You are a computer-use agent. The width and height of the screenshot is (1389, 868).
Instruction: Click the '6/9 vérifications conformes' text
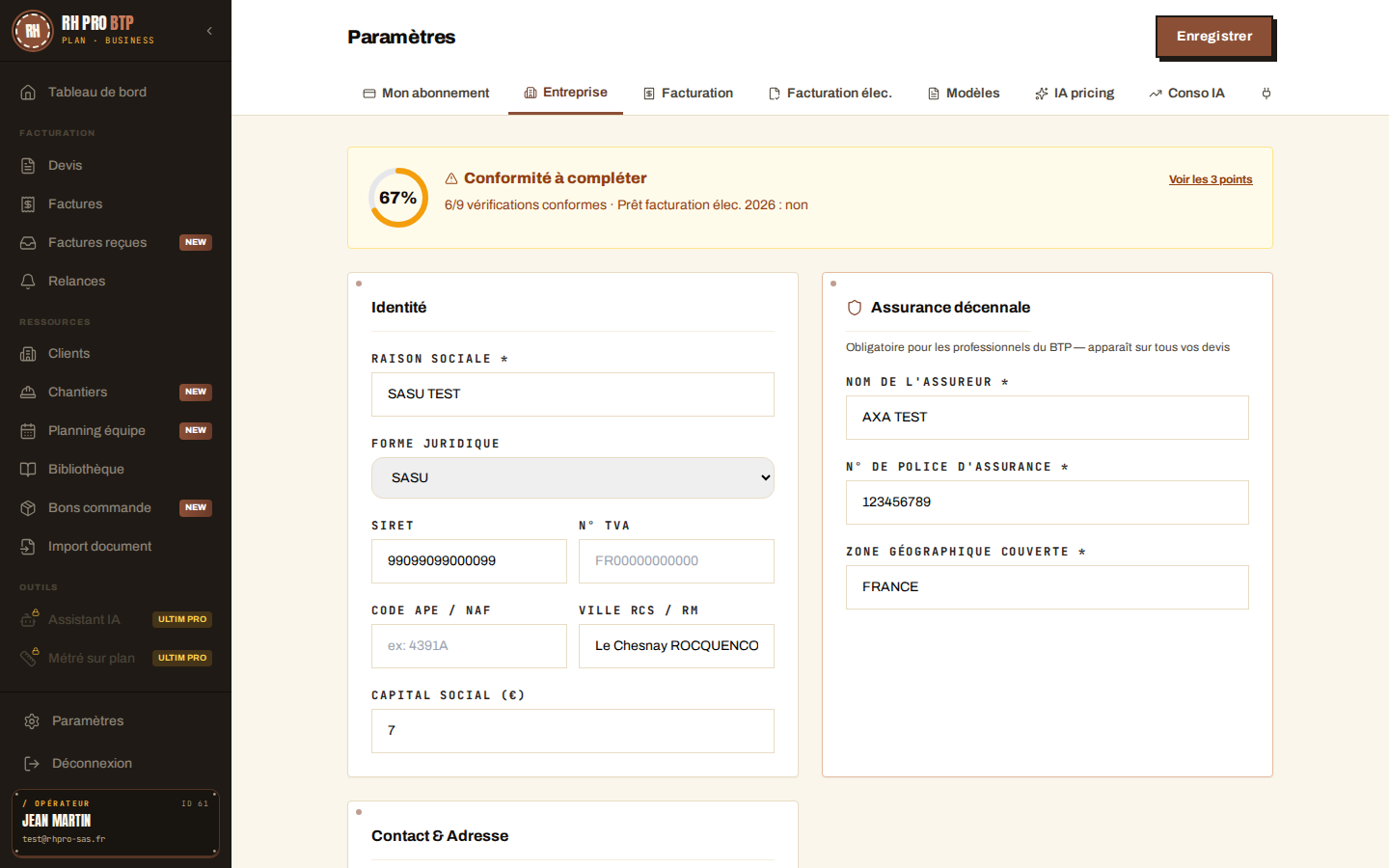(x=526, y=205)
